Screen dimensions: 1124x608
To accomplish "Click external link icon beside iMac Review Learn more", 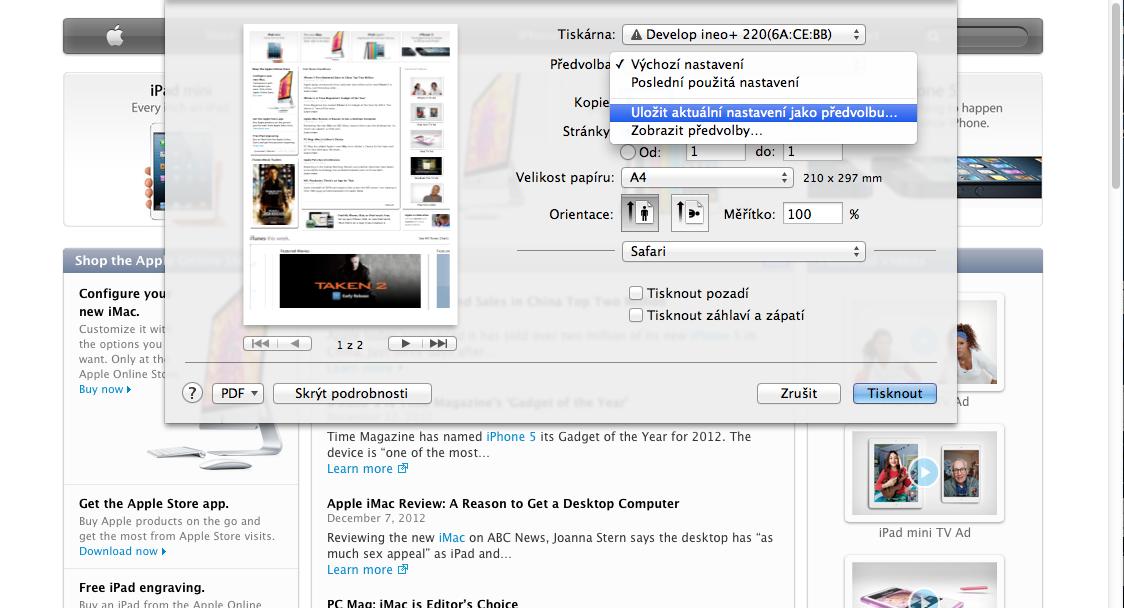I will tap(403, 569).
